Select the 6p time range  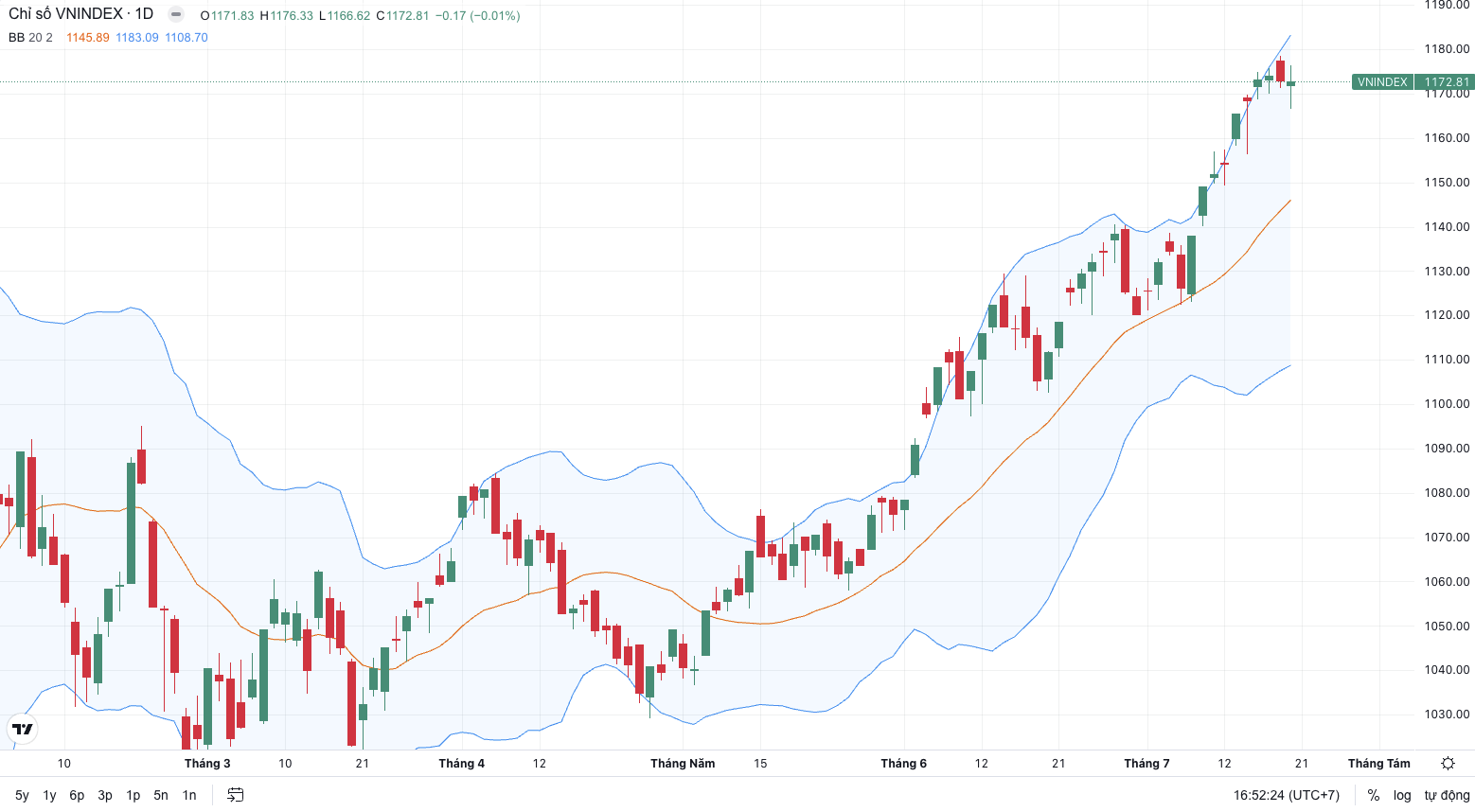[78, 795]
